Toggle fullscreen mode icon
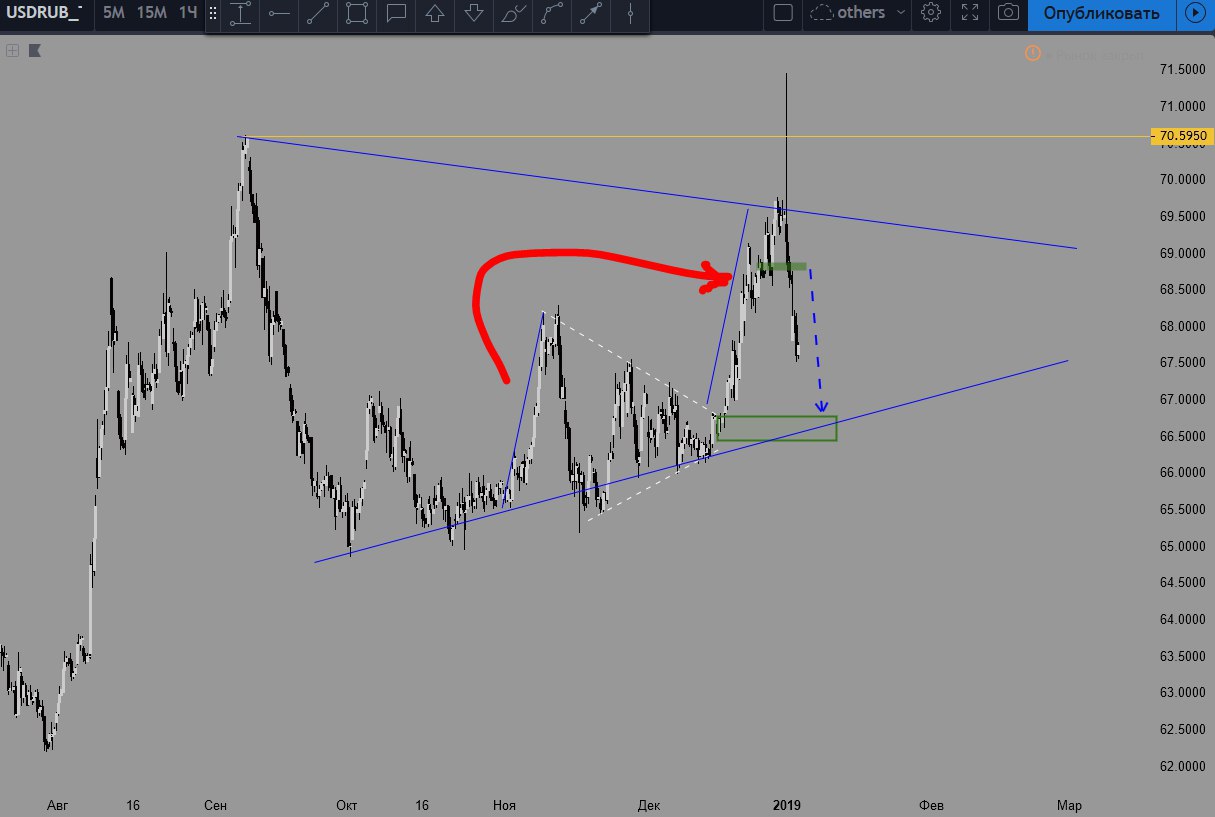The height and width of the screenshot is (817, 1215). point(969,13)
